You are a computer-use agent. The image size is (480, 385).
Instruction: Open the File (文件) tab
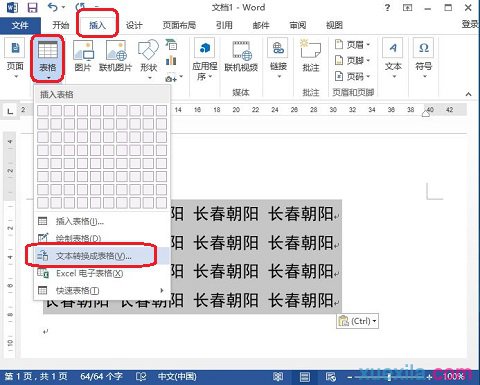[x=20, y=25]
